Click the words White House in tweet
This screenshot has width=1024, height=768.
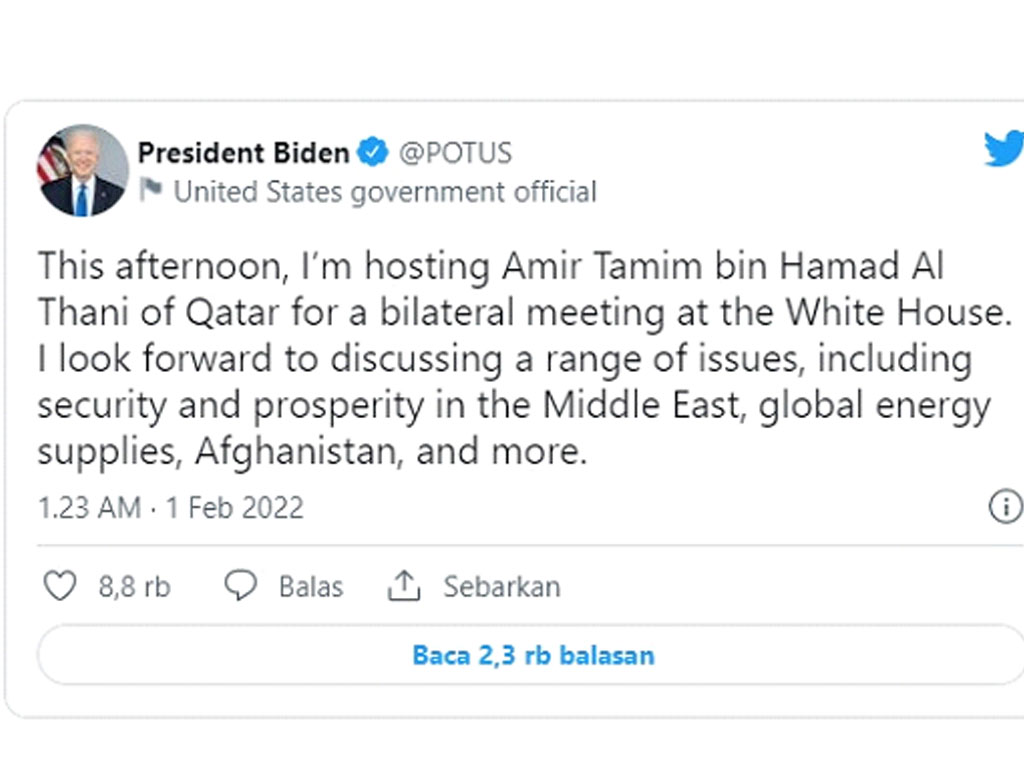(x=892, y=313)
